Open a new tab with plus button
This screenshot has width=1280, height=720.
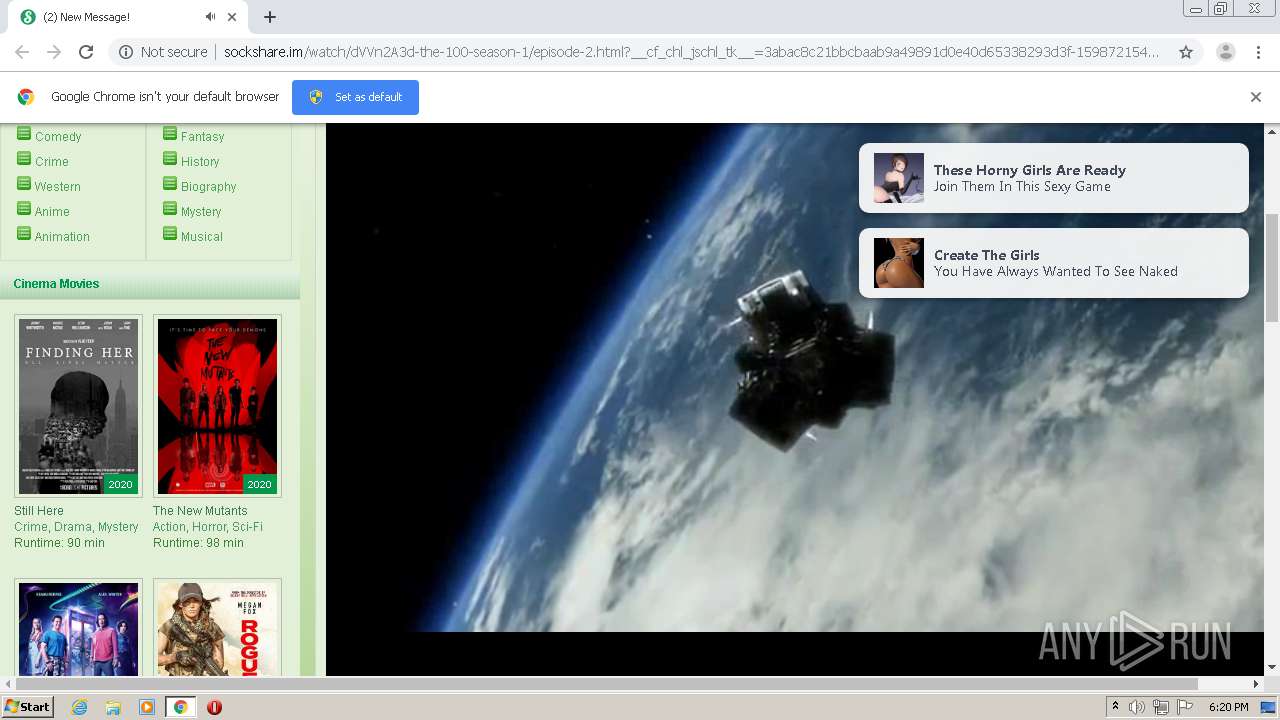pos(270,17)
